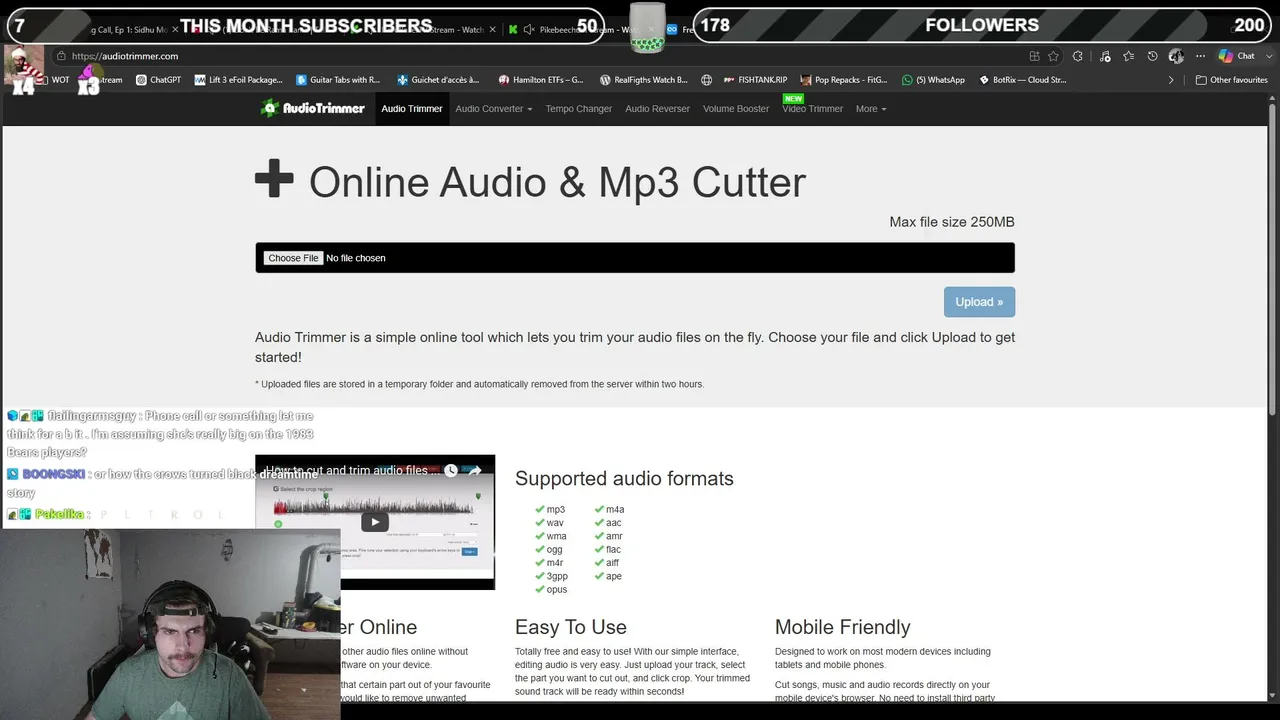
Task: Open the Pop Repacks FitGirl bookmark
Action: [x=843, y=80]
